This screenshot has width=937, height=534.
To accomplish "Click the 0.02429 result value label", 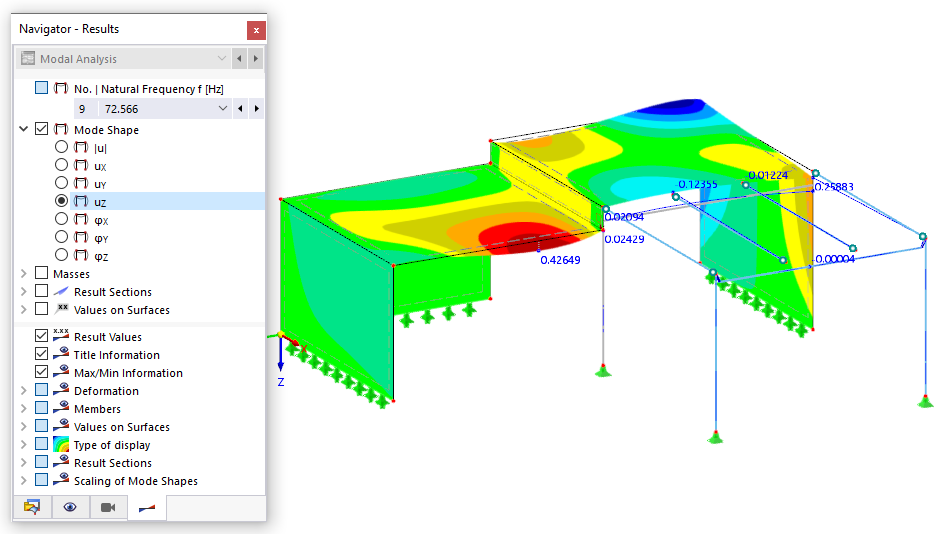I will tap(624, 240).
